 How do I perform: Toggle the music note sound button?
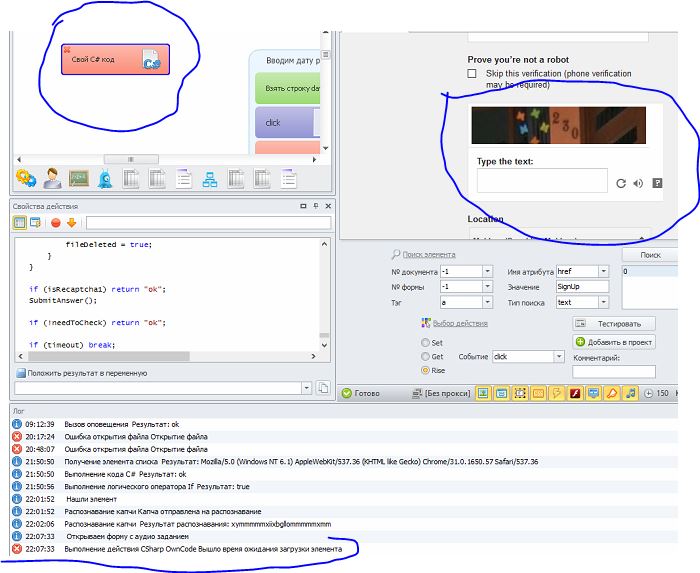pos(630,393)
